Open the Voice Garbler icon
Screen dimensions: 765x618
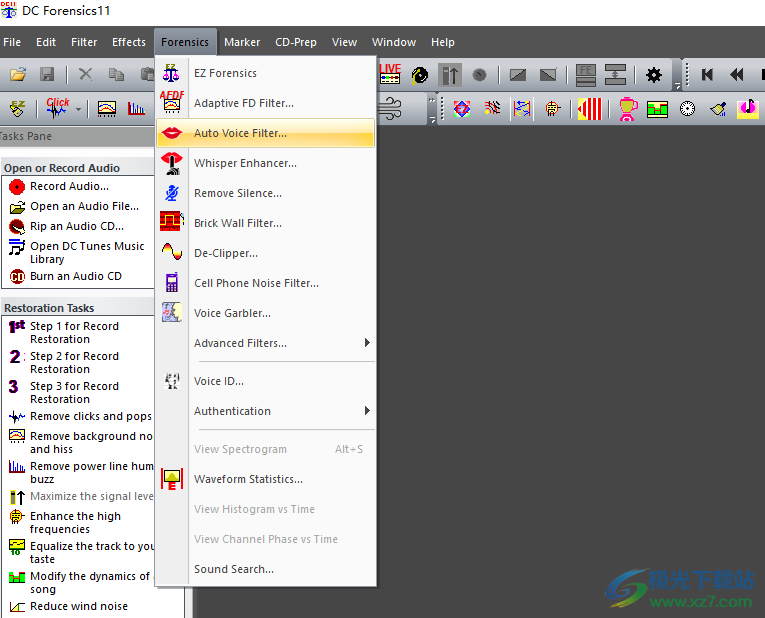point(172,313)
